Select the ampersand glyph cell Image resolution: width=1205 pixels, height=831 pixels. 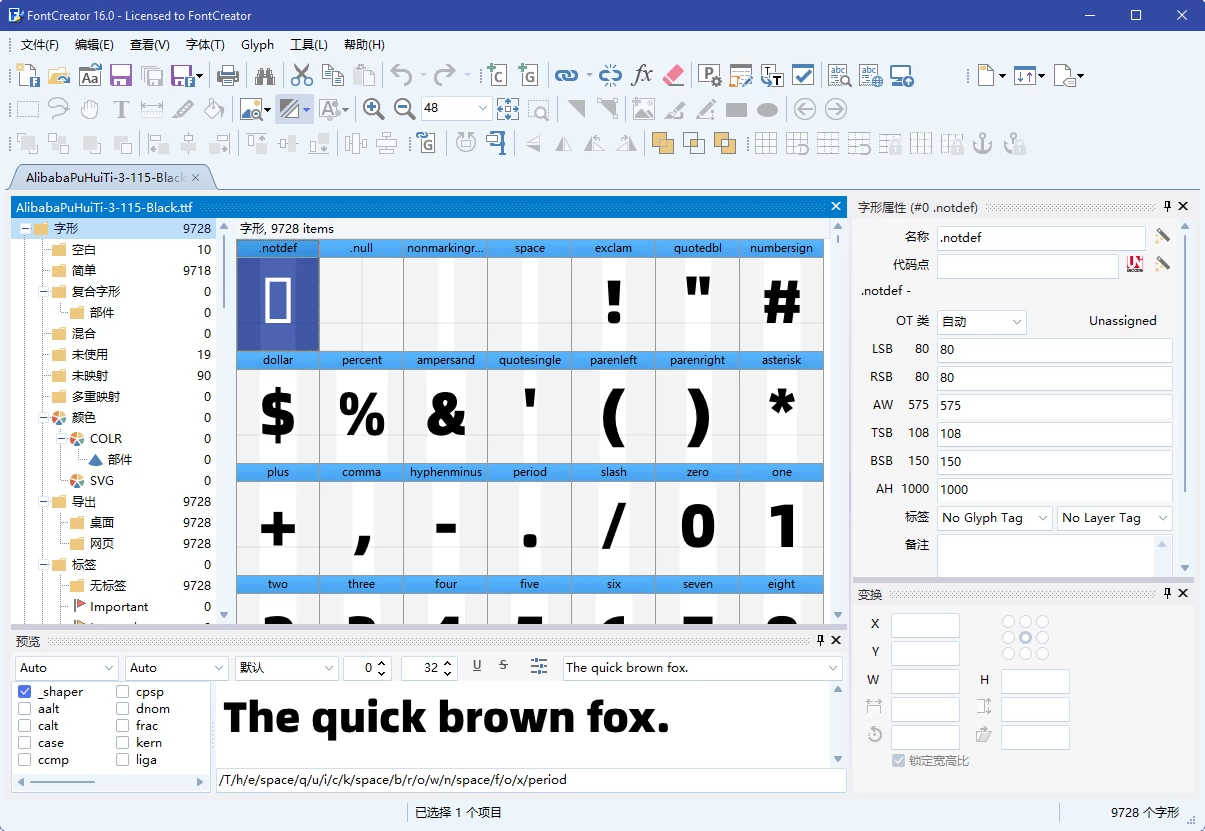[446, 407]
